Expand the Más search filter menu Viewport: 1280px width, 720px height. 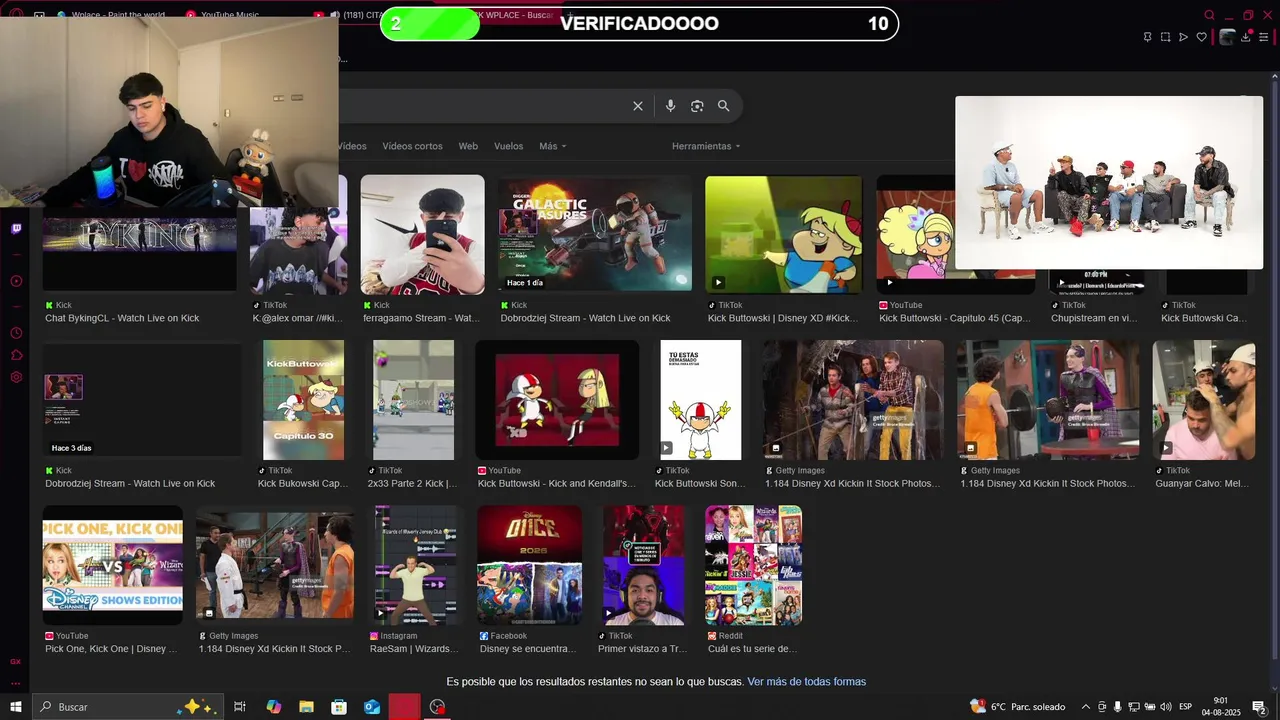coord(552,146)
